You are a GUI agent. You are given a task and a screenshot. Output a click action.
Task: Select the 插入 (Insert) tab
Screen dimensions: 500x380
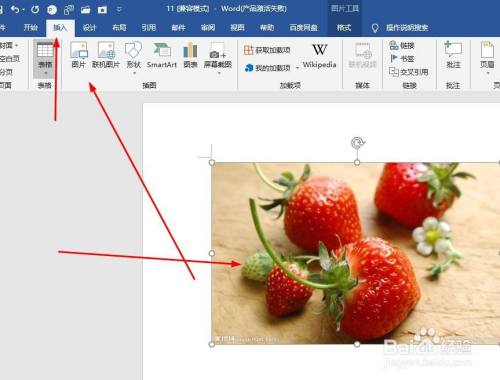point(60,27)
